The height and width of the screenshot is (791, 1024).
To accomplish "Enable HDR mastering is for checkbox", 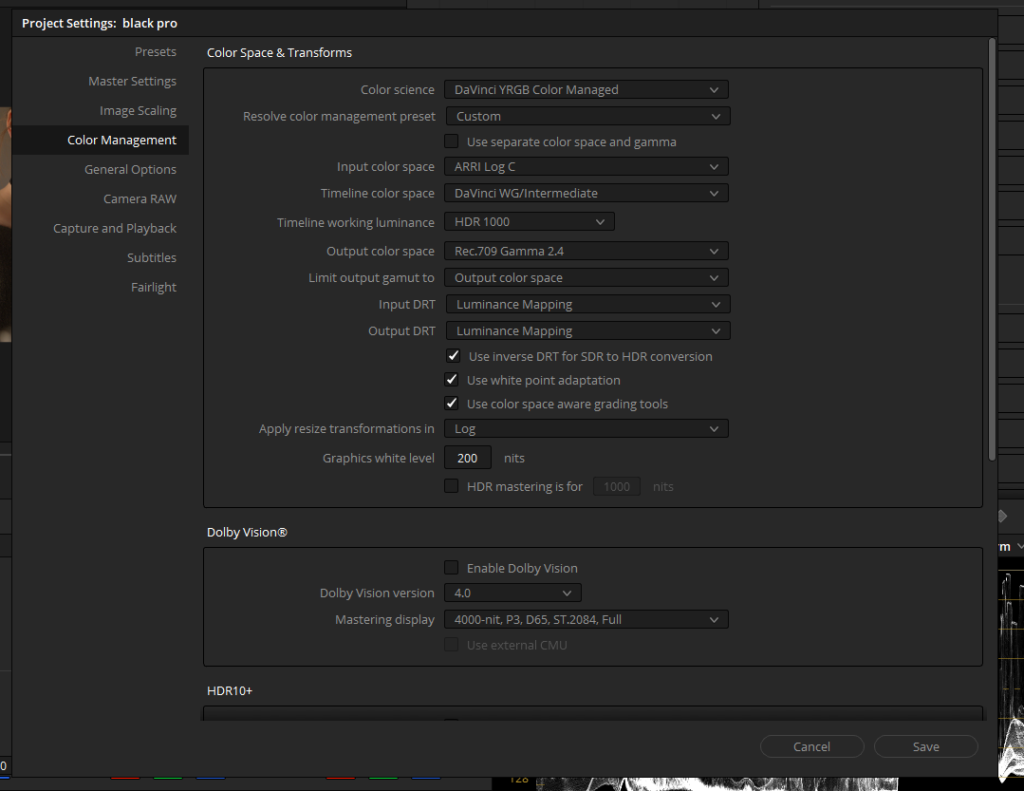I will [451, 486].
